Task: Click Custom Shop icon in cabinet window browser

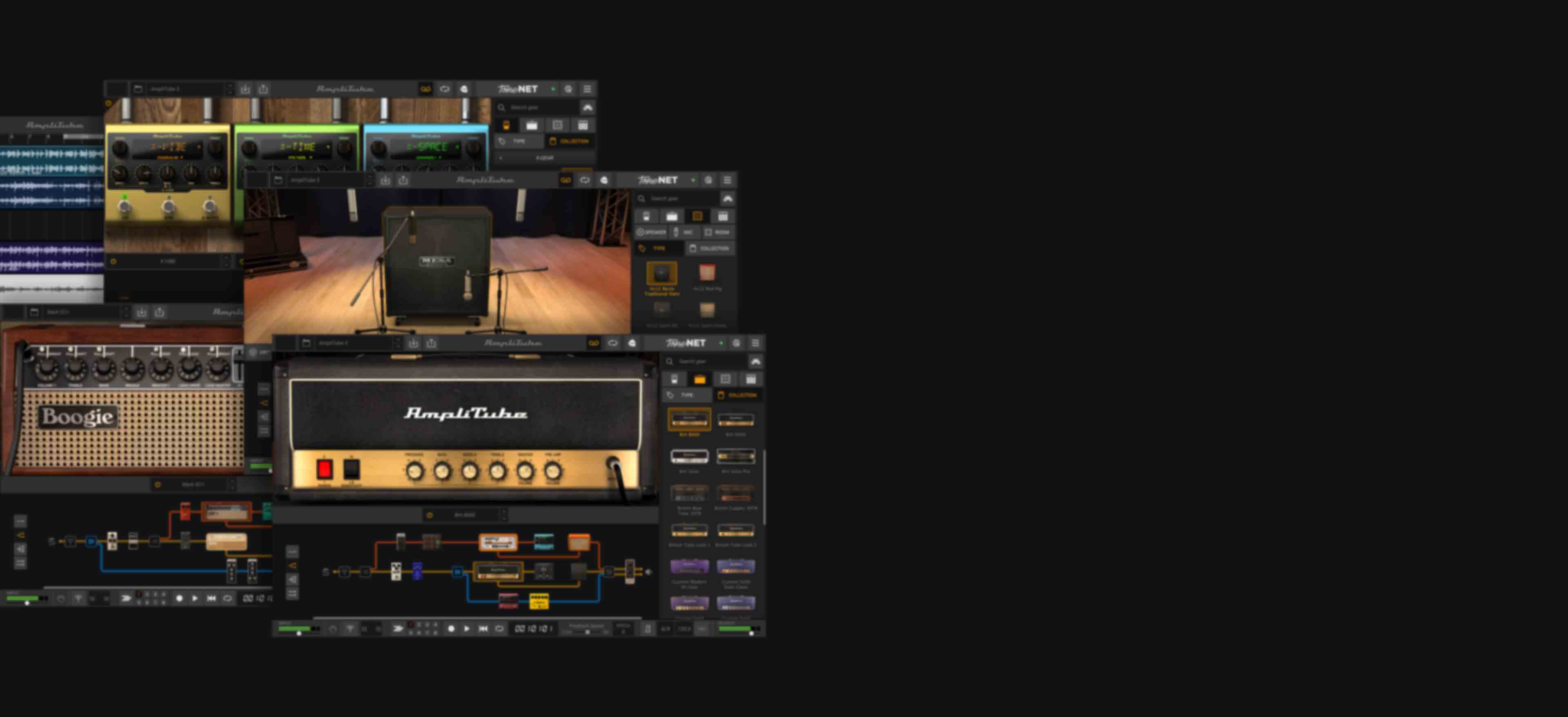Action: (727, 198)
